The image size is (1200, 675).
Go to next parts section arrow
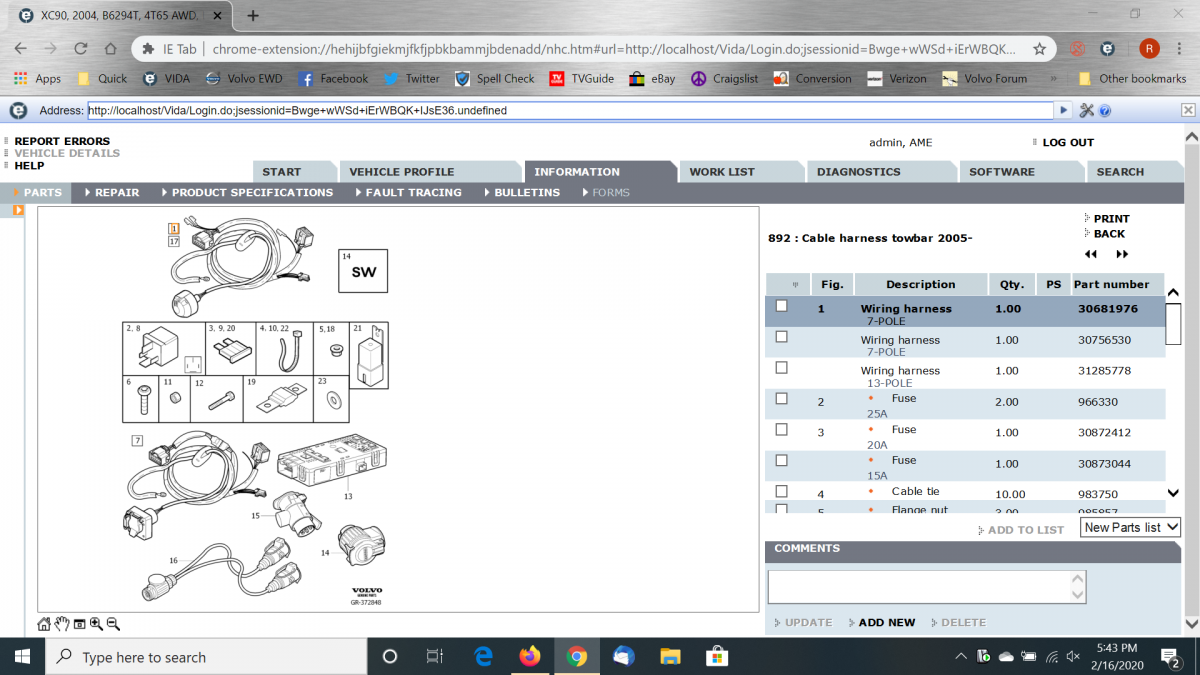[1122, 254]
